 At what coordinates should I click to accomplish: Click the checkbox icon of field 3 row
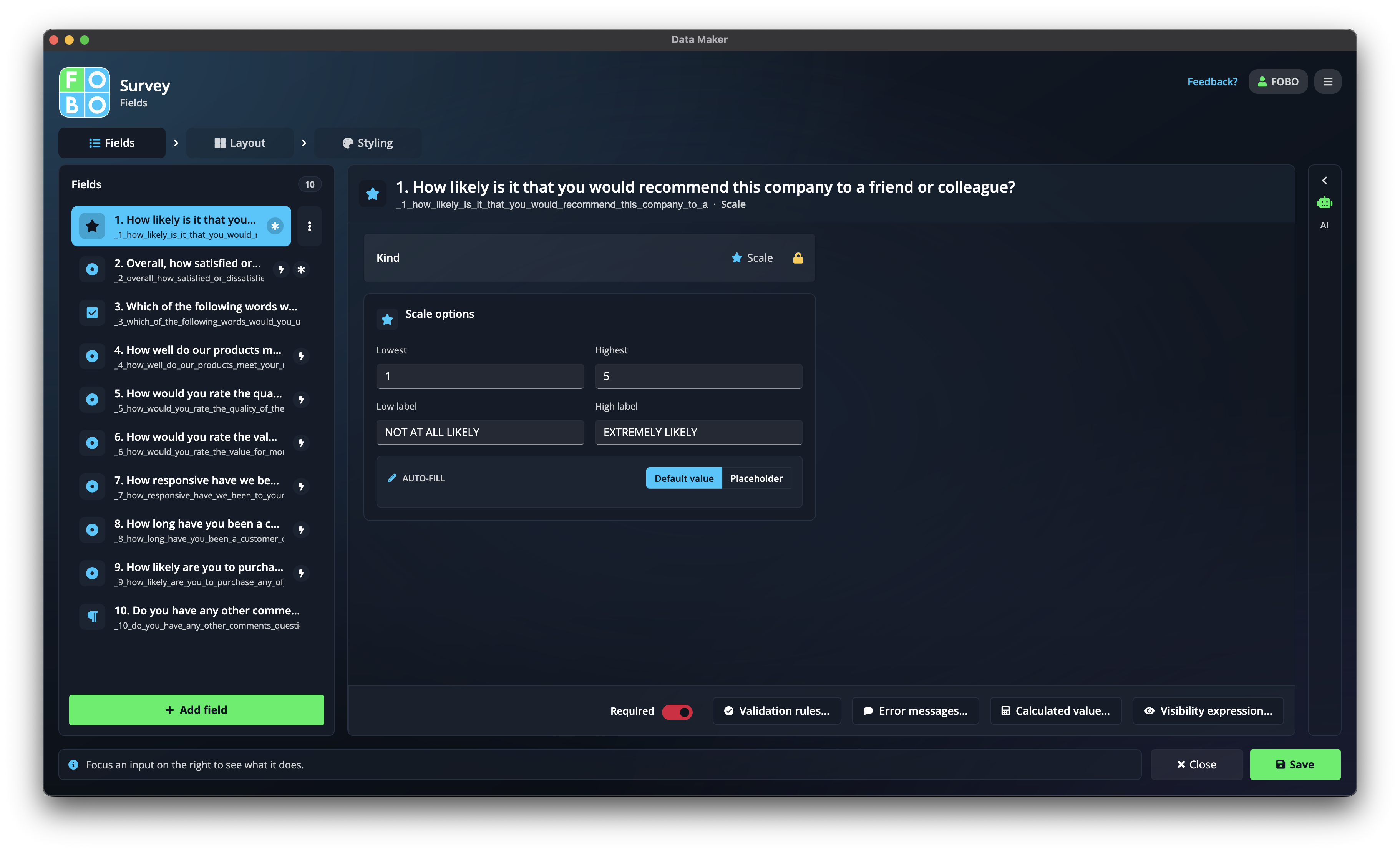[x=92, y=313]
